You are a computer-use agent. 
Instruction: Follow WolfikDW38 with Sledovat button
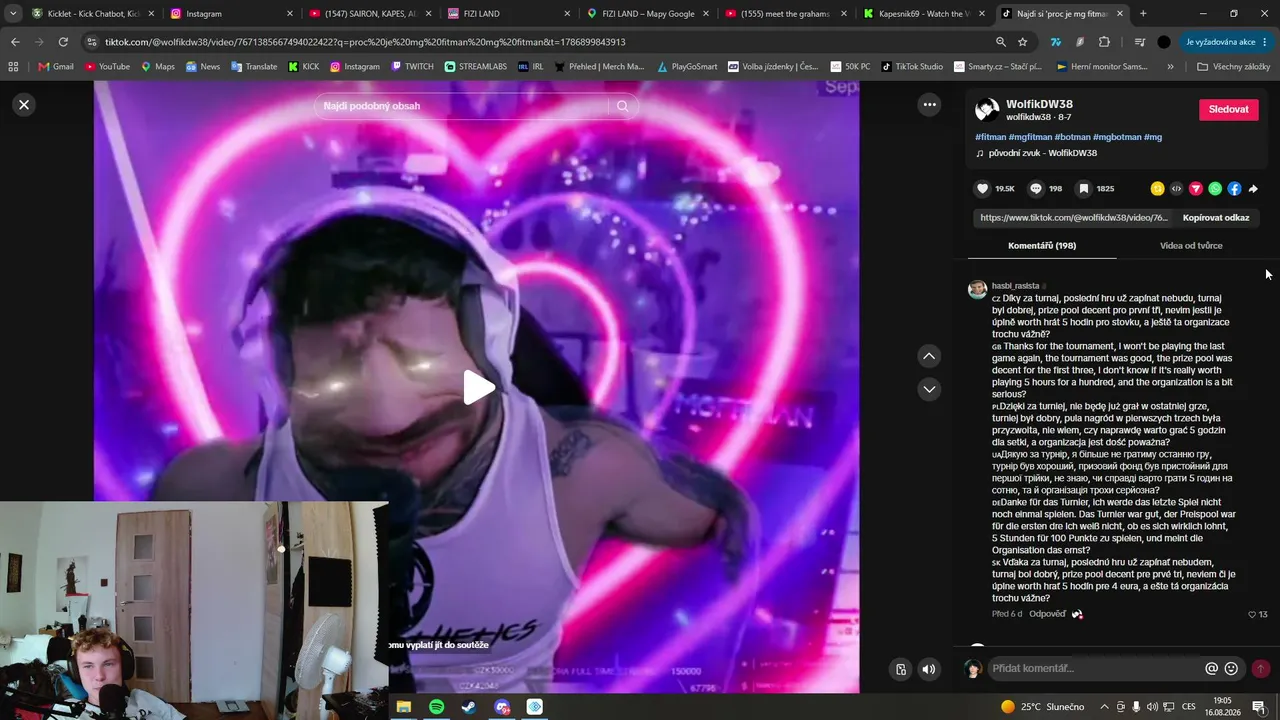pyautogui.click(x=1228, y=109)
